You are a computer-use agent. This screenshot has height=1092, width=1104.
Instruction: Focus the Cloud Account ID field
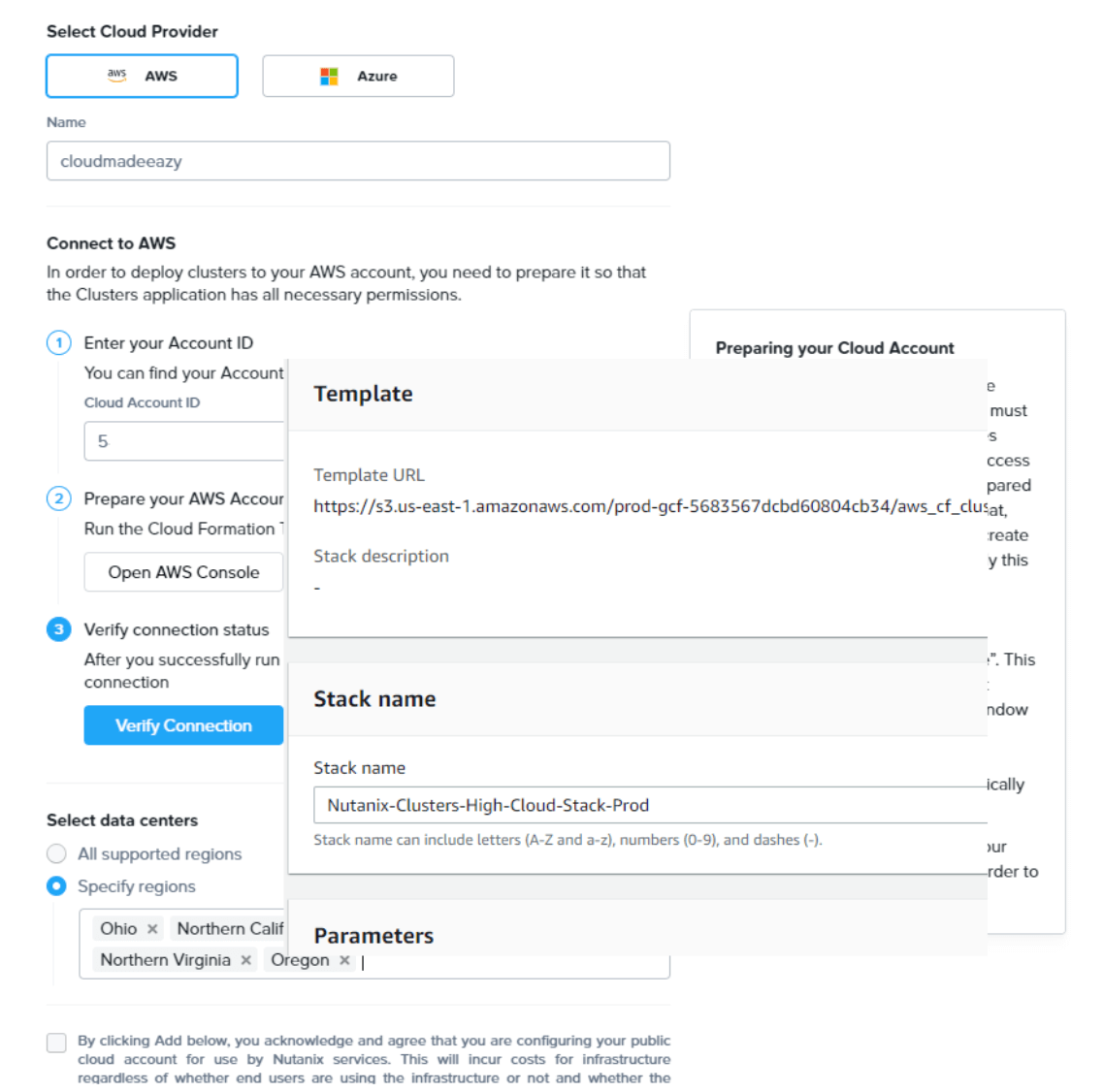tap(184, 441)
